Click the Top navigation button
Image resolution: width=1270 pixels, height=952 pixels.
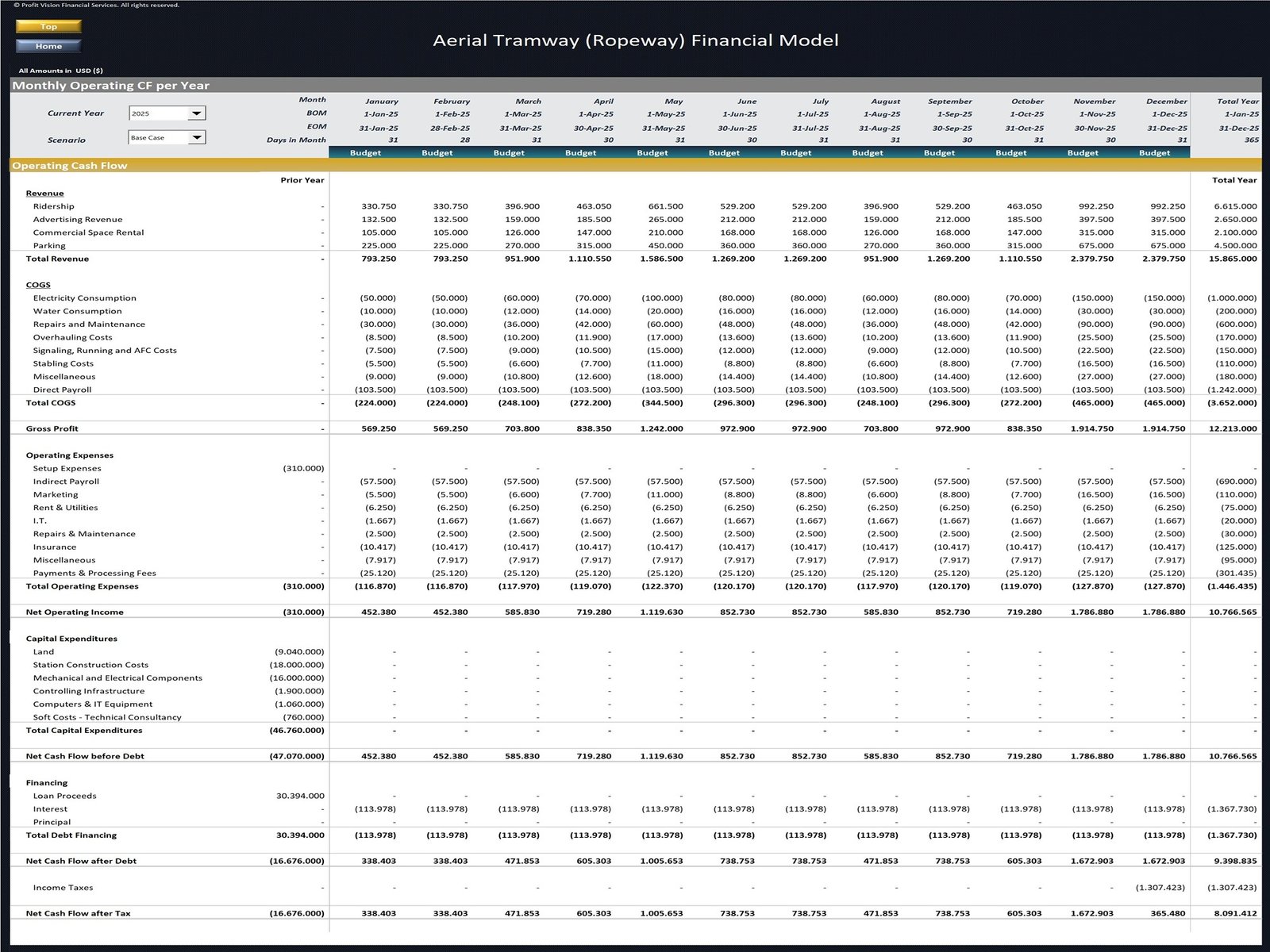pos(48,26)
